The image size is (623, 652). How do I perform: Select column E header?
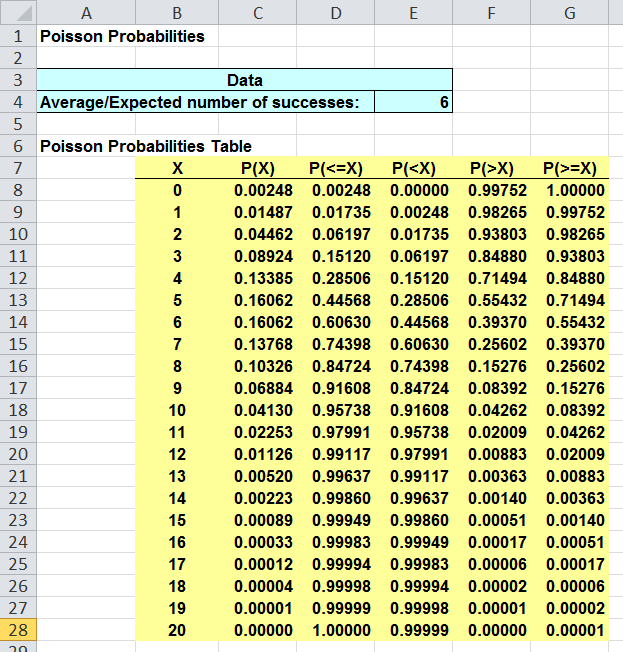point(413,12)
